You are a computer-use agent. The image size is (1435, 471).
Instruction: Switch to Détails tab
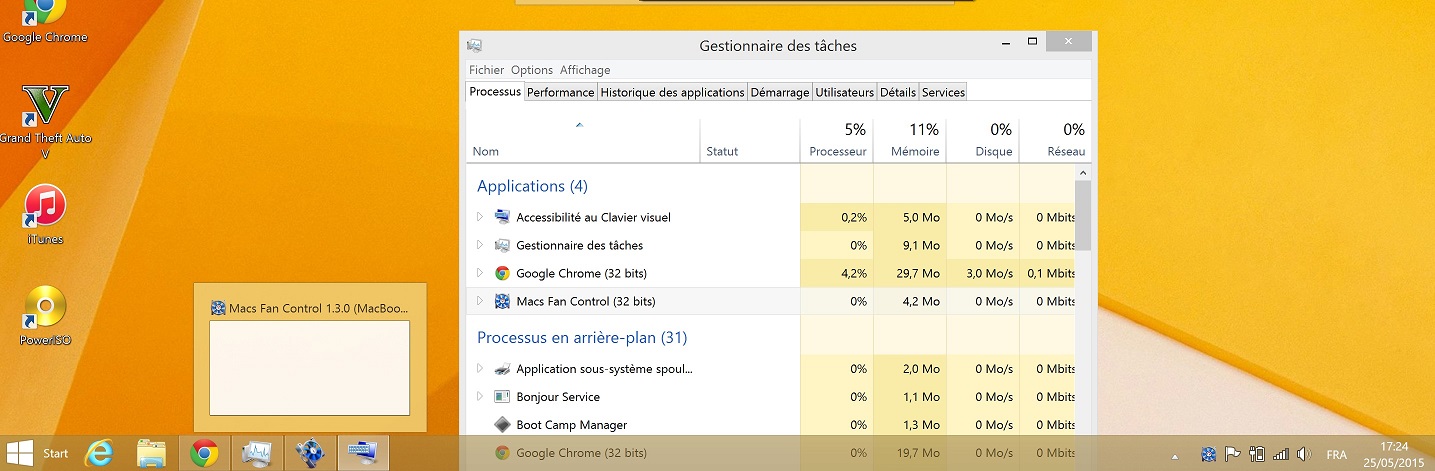tap(898, 92)
